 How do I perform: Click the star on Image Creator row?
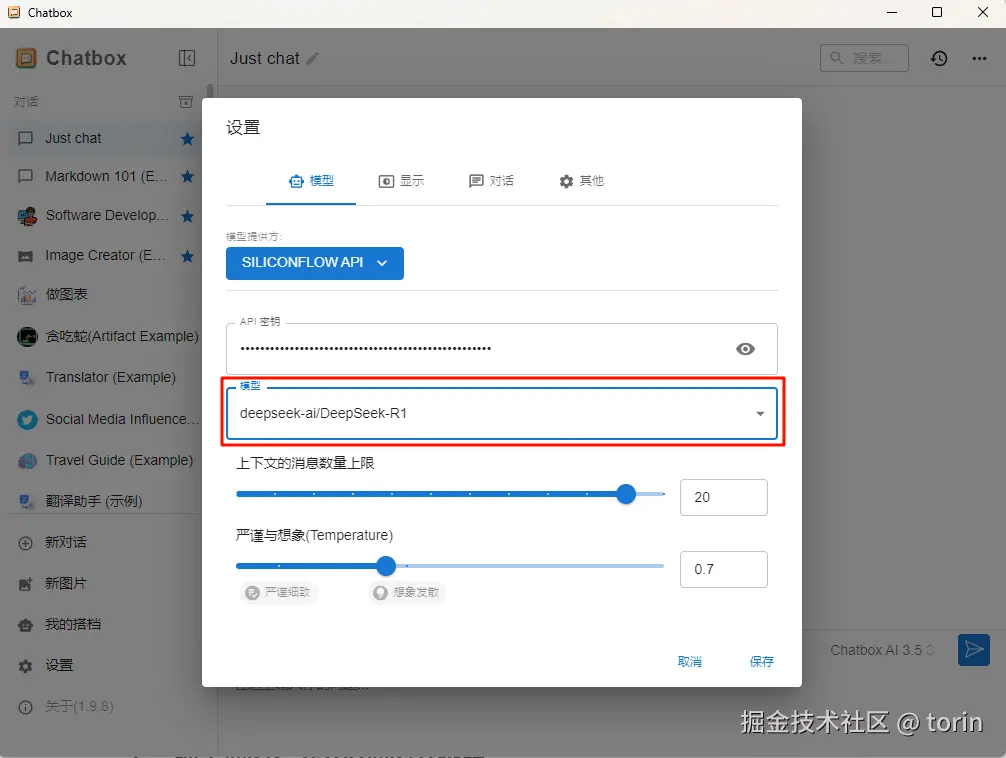187,256
